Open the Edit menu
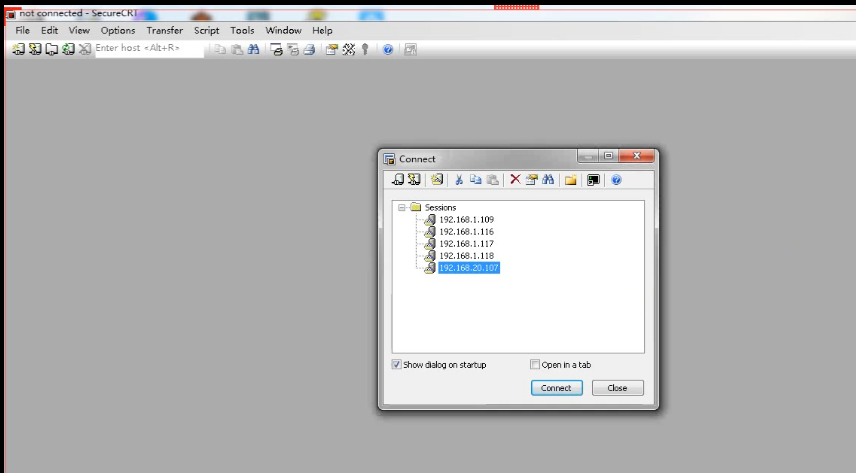Viewport: 856px width, 473px height. click(x=49, y=31)
